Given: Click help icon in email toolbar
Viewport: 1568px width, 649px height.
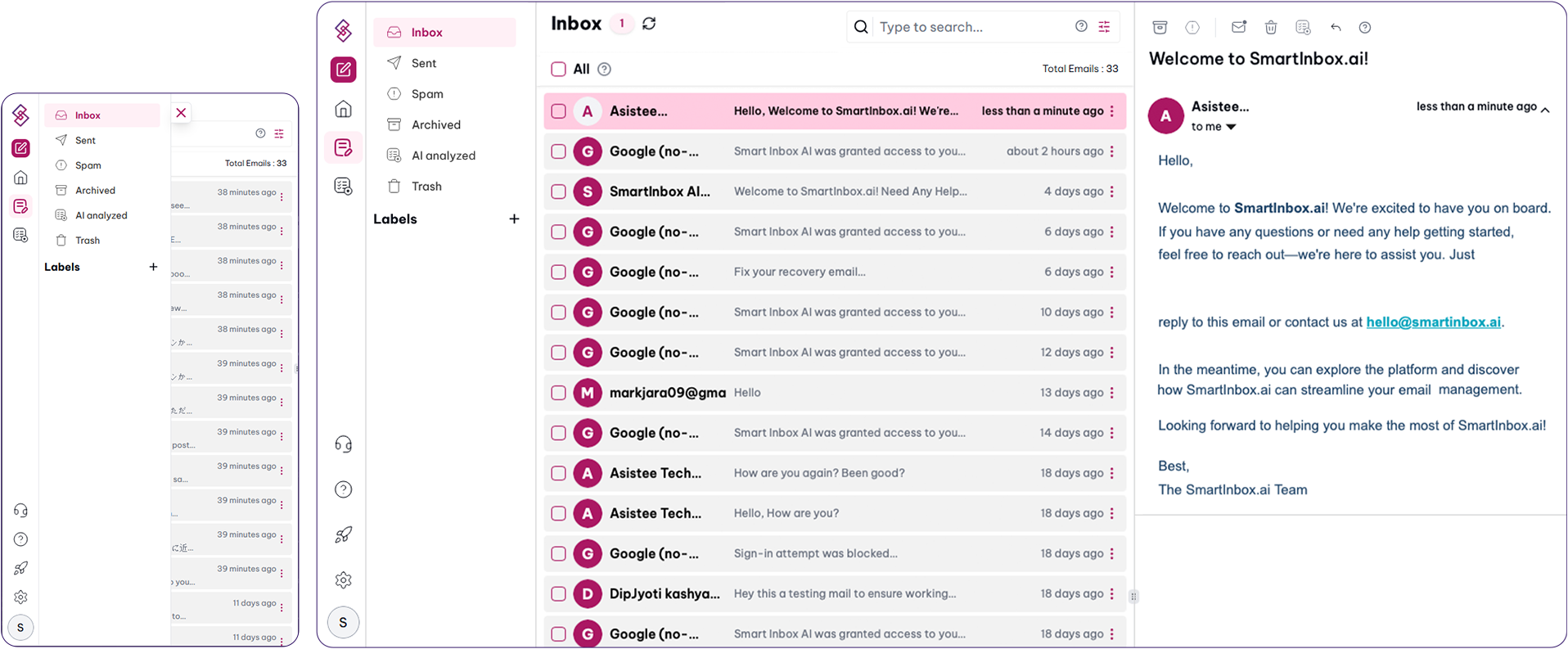Looking at the screenshot, I should (x=1365, y=27).
